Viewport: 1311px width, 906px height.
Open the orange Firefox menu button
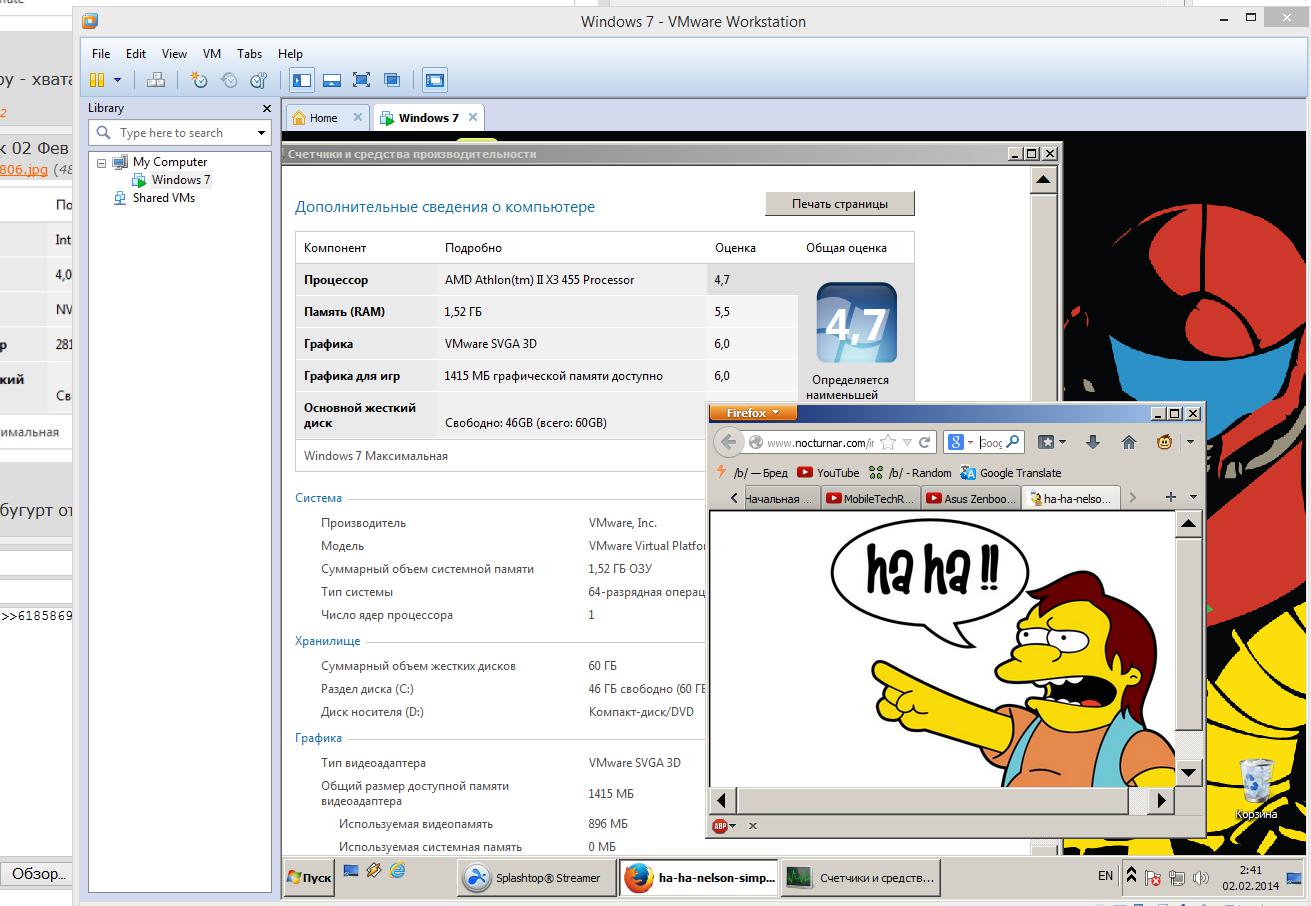(752, 413)
